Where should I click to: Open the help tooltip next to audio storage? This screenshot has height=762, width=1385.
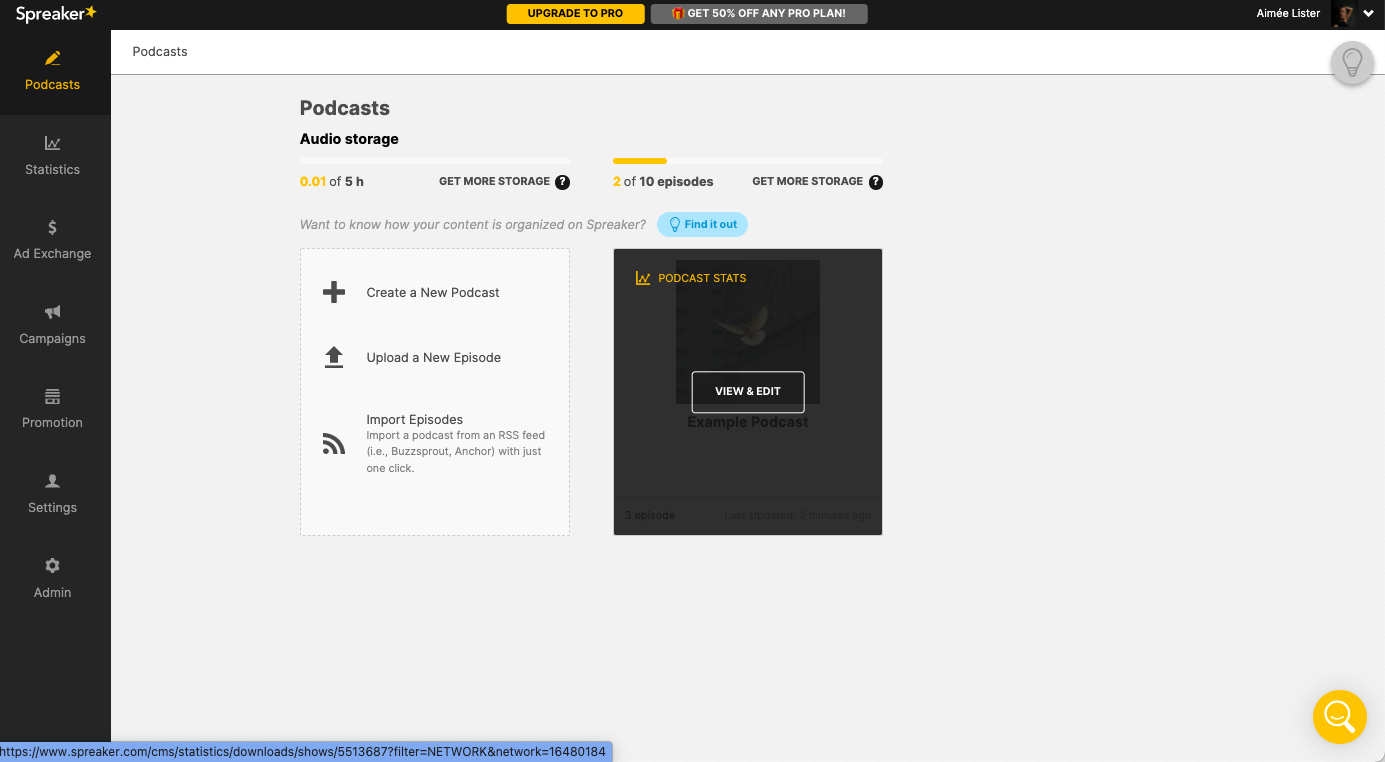[x=563, y=182]
